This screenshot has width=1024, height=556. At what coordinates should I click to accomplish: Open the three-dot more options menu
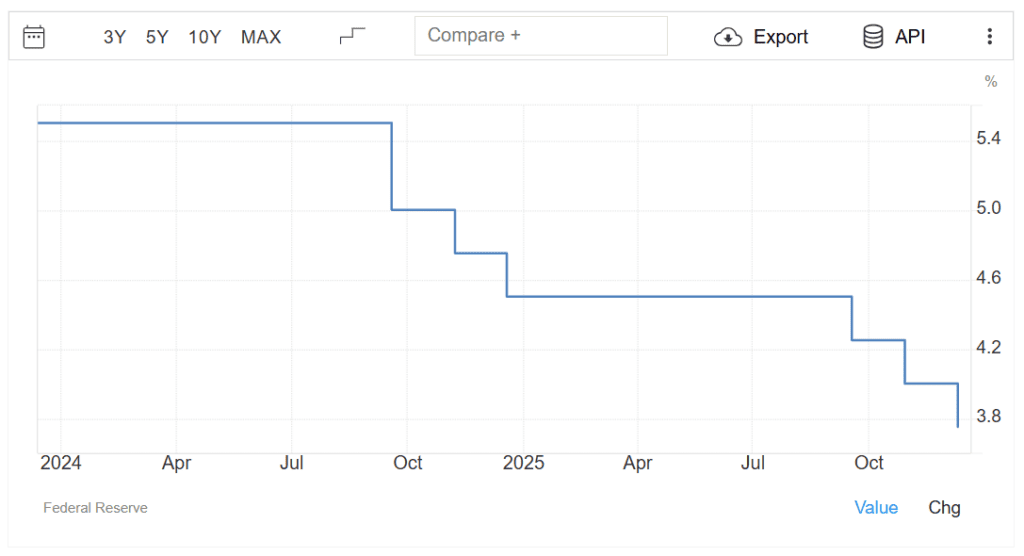tap(989, 37)
